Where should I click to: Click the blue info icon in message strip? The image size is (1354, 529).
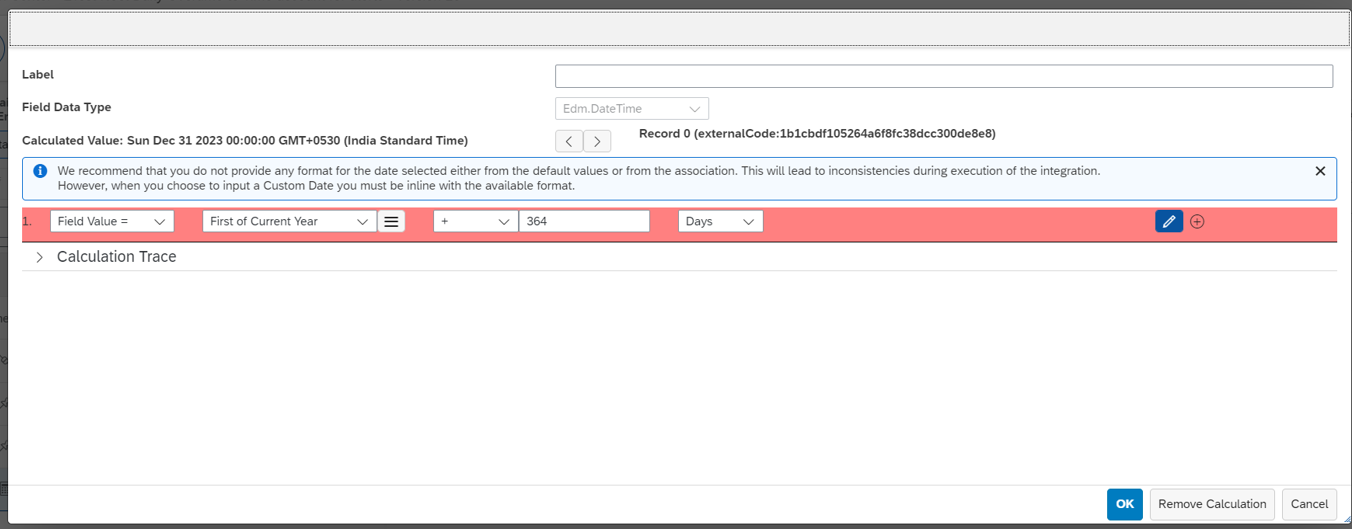coord(40,171)
